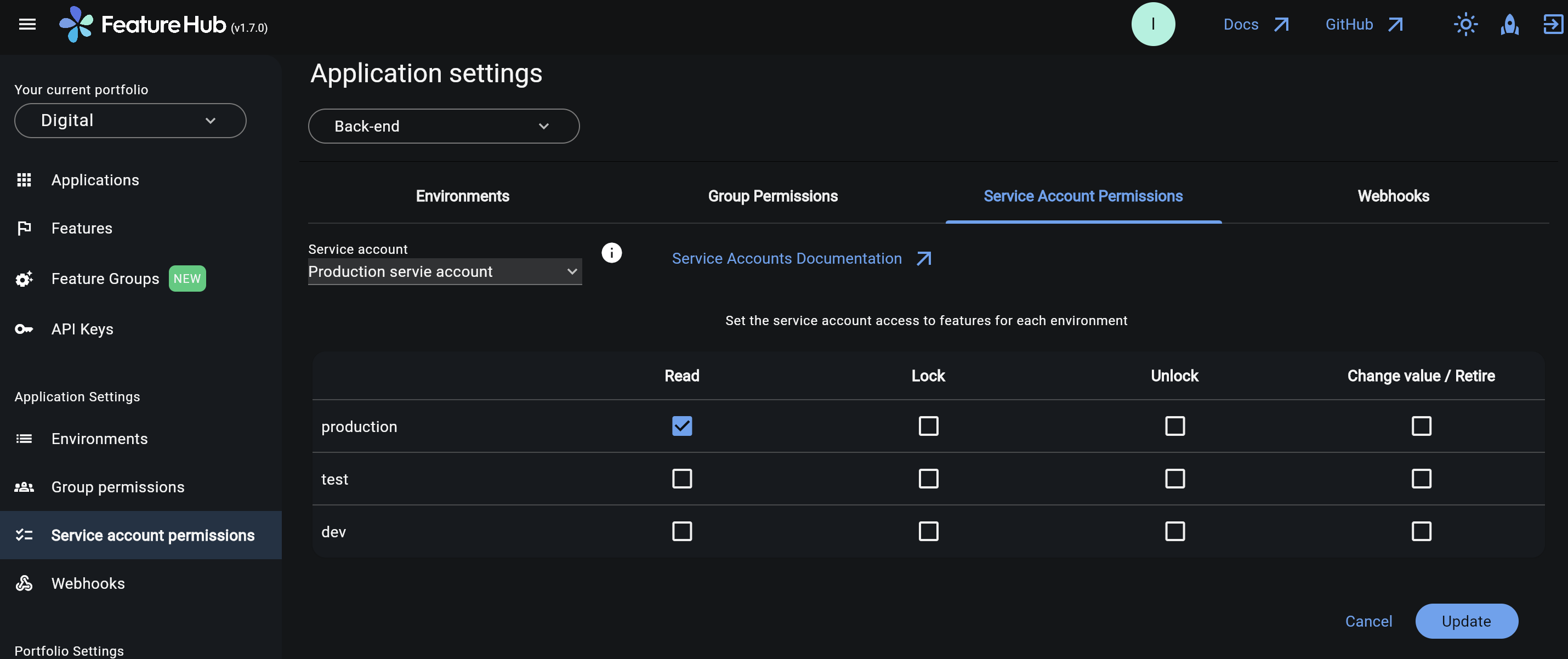1568x659 pixels.
Task: Switch to the Webhooks tab
Action: tap(1393, 196)
